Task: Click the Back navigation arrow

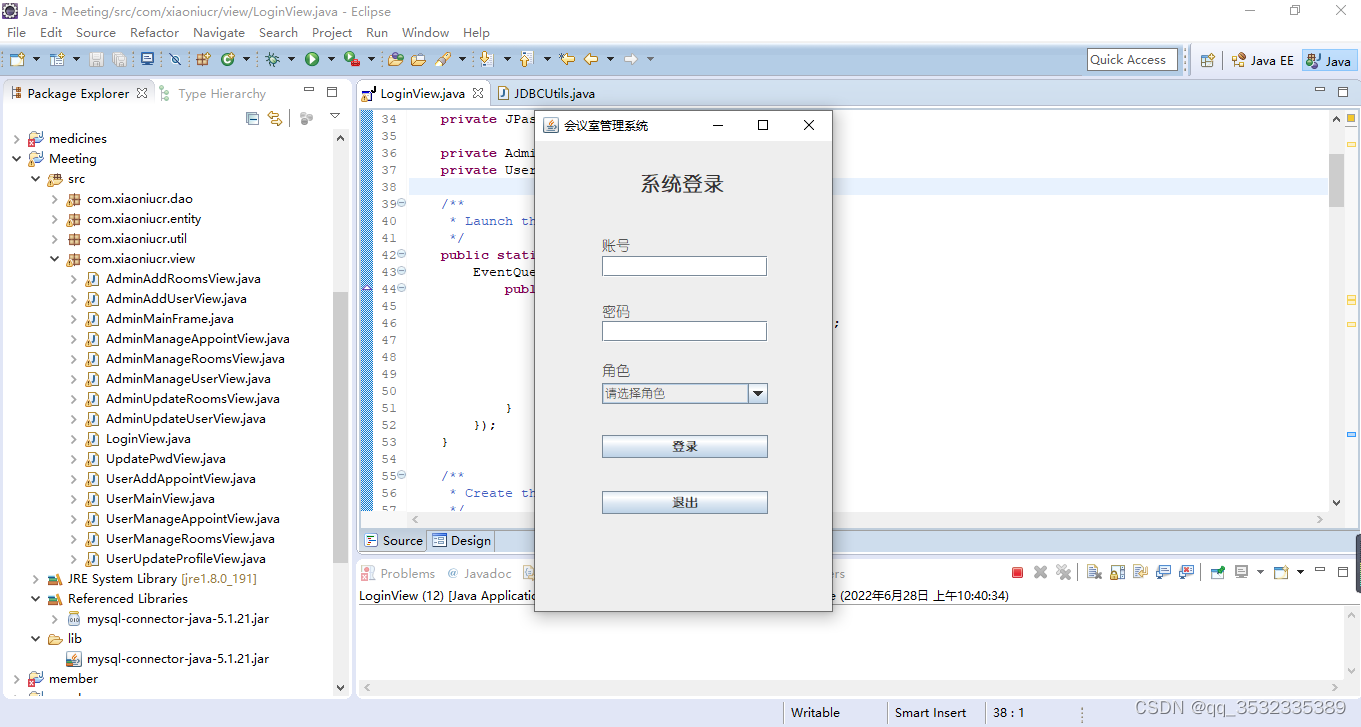Action: click(x=591, y=60)
